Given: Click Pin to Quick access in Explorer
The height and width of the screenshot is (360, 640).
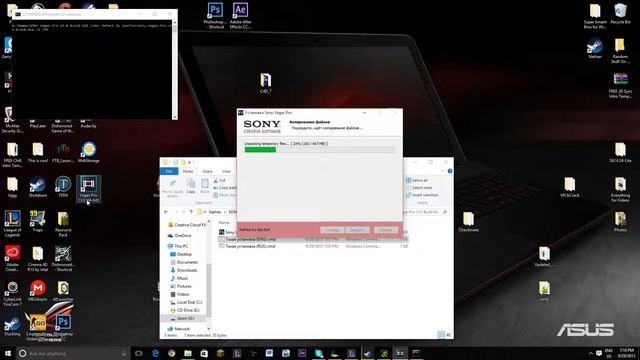Looking at the screenshot, I should (x=172, y=188).
